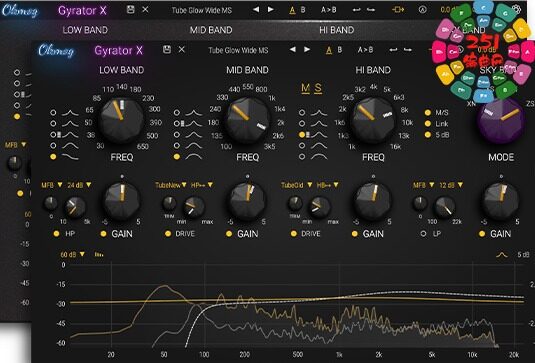Click the front window preset name Tube Glow Wide MS
The width and height of the screenshot is (535, 363).
click(x=238, y=50)
